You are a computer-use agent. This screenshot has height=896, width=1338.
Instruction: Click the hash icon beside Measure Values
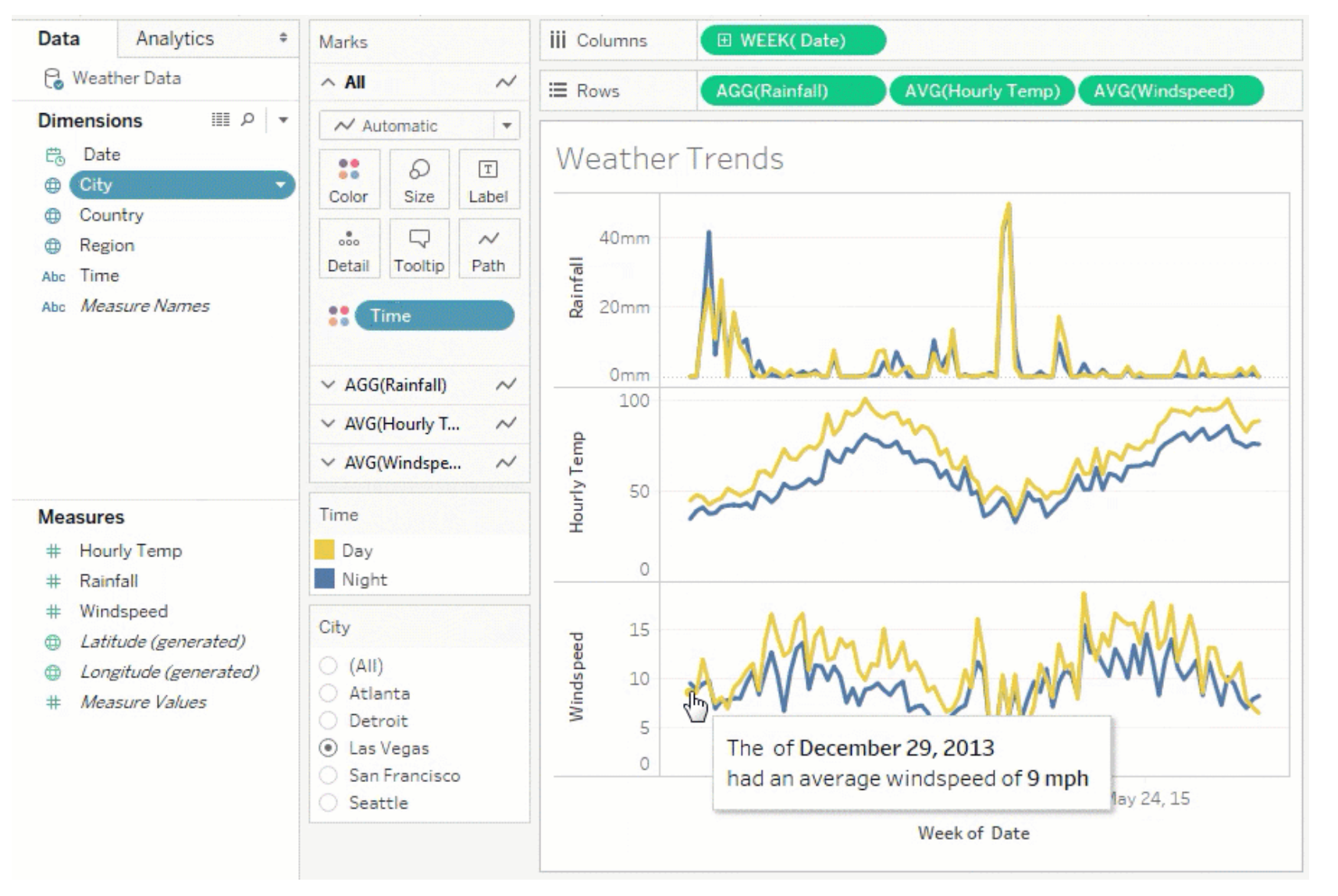(53, 702)
